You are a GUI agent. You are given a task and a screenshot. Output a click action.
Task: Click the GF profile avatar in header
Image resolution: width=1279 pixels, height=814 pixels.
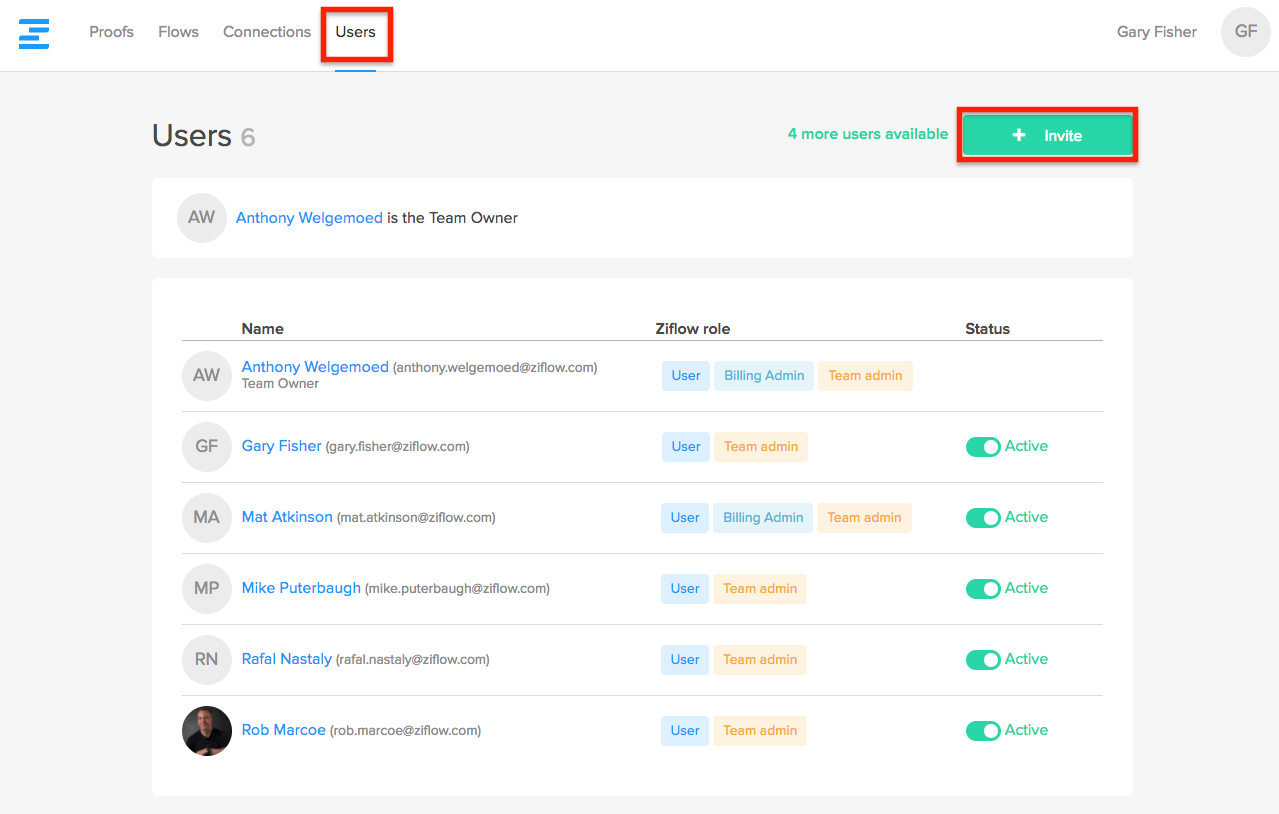[x=1245, y=32]
